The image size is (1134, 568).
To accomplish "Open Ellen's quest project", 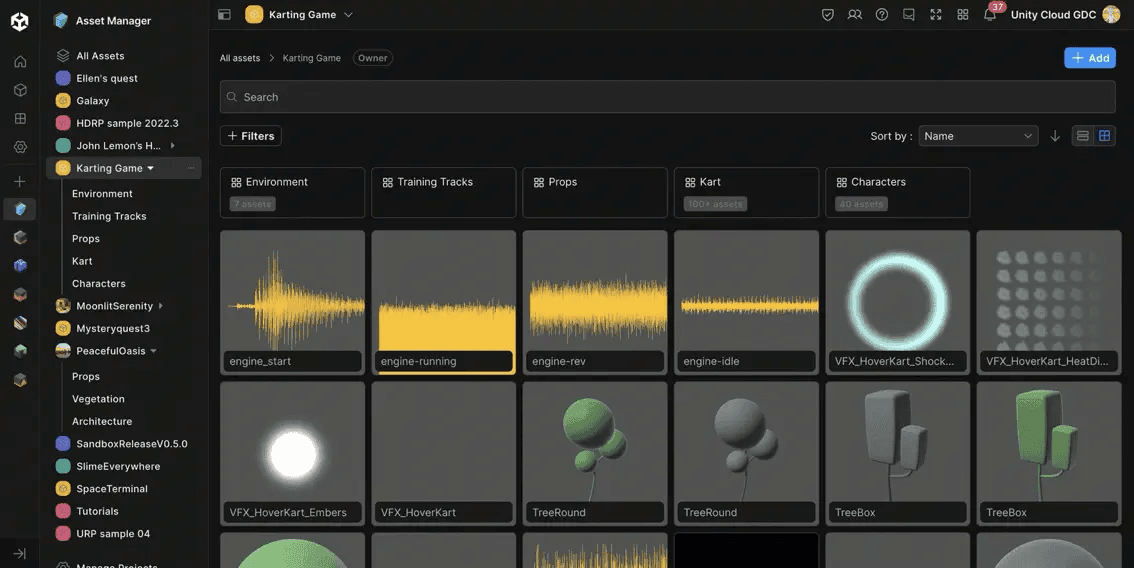I will pos(106,78).
